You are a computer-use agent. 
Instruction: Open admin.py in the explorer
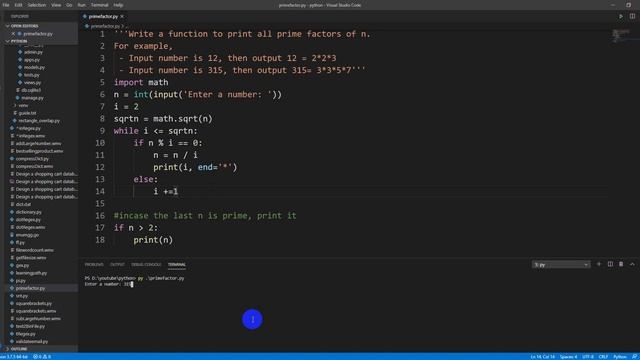coord(33,52)
